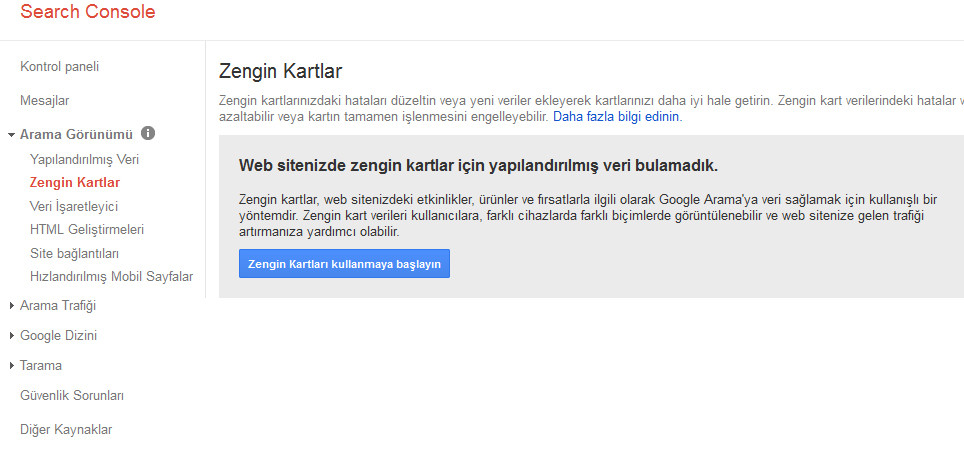Expand the Arama Trafiği section arrow

12,306
